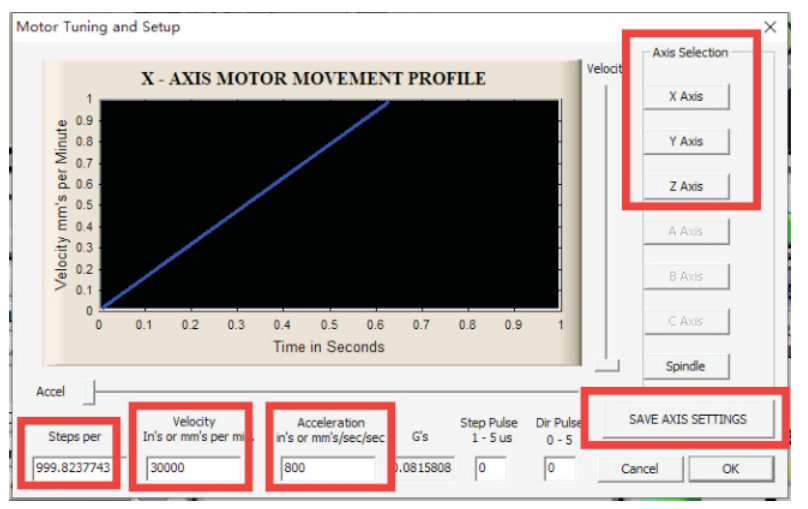Focus the Velocity field showing 30000
The height and width of the screenshot is (509, 808).
click(x=193, y=468)
